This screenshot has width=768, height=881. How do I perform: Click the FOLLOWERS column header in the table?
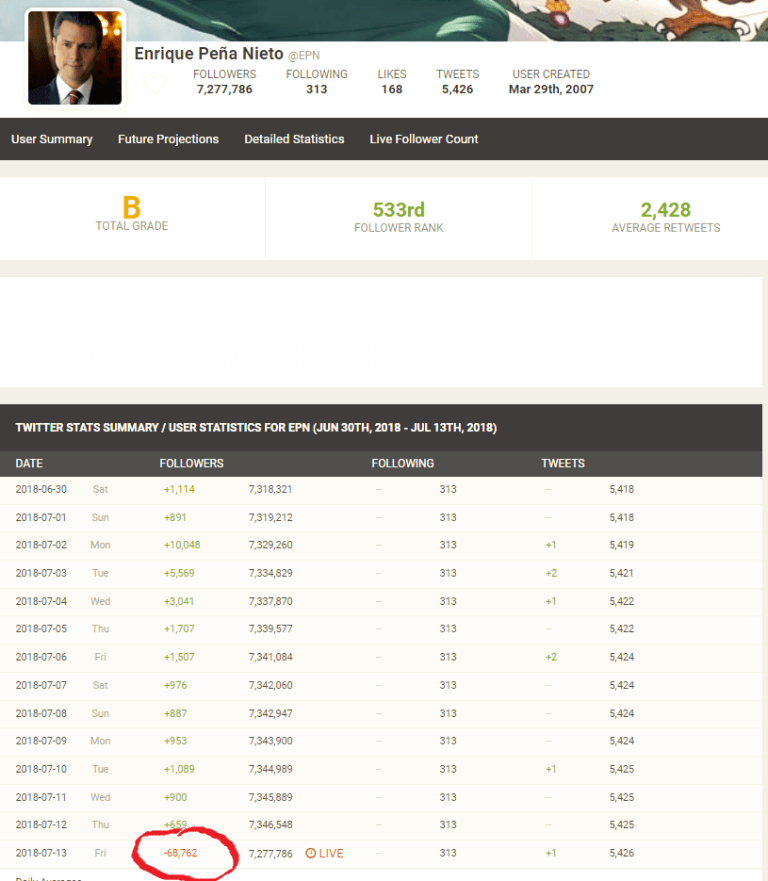tap(191, 463)
